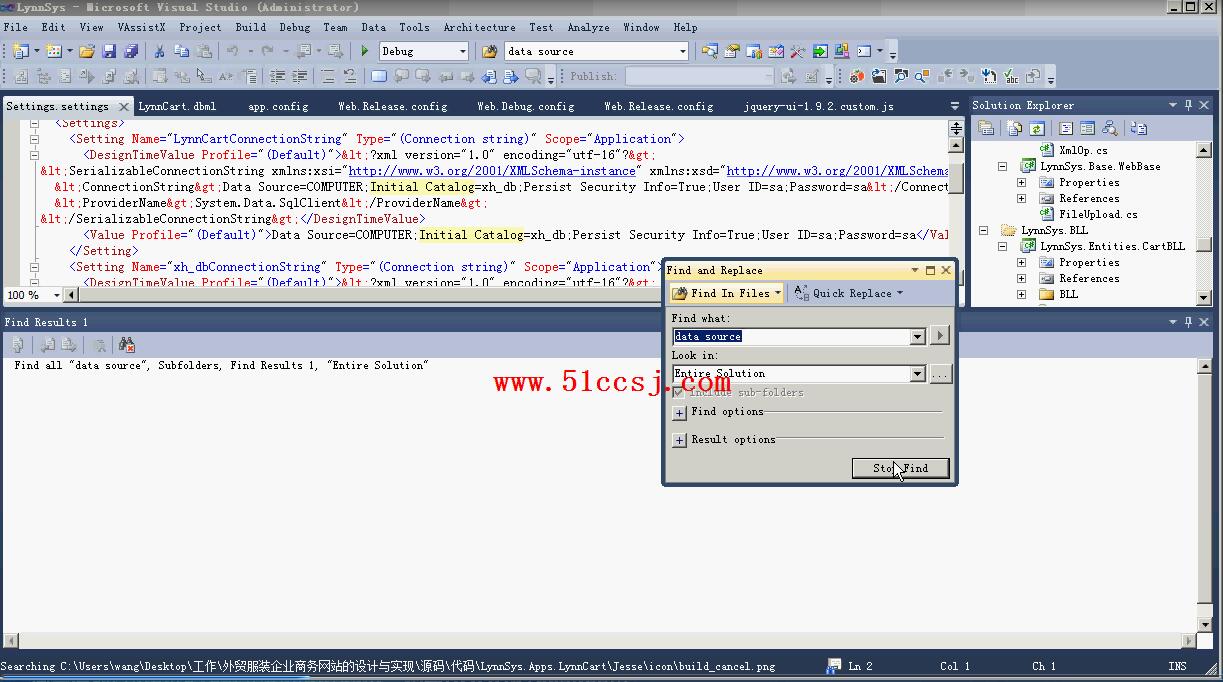
Task: Save current file with floppy icon
Action: point(109,51)
